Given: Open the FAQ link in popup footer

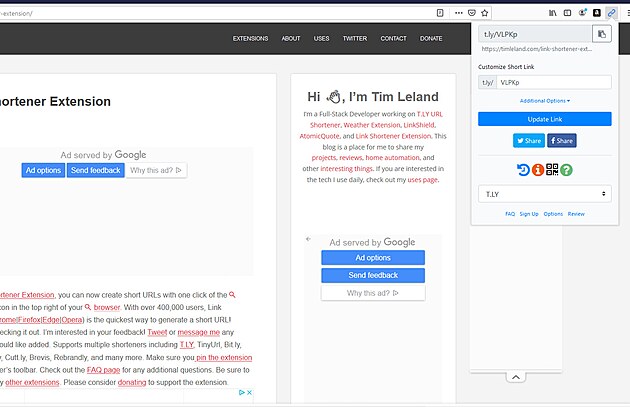Looking at the screenshot, I should pos(510,214).
